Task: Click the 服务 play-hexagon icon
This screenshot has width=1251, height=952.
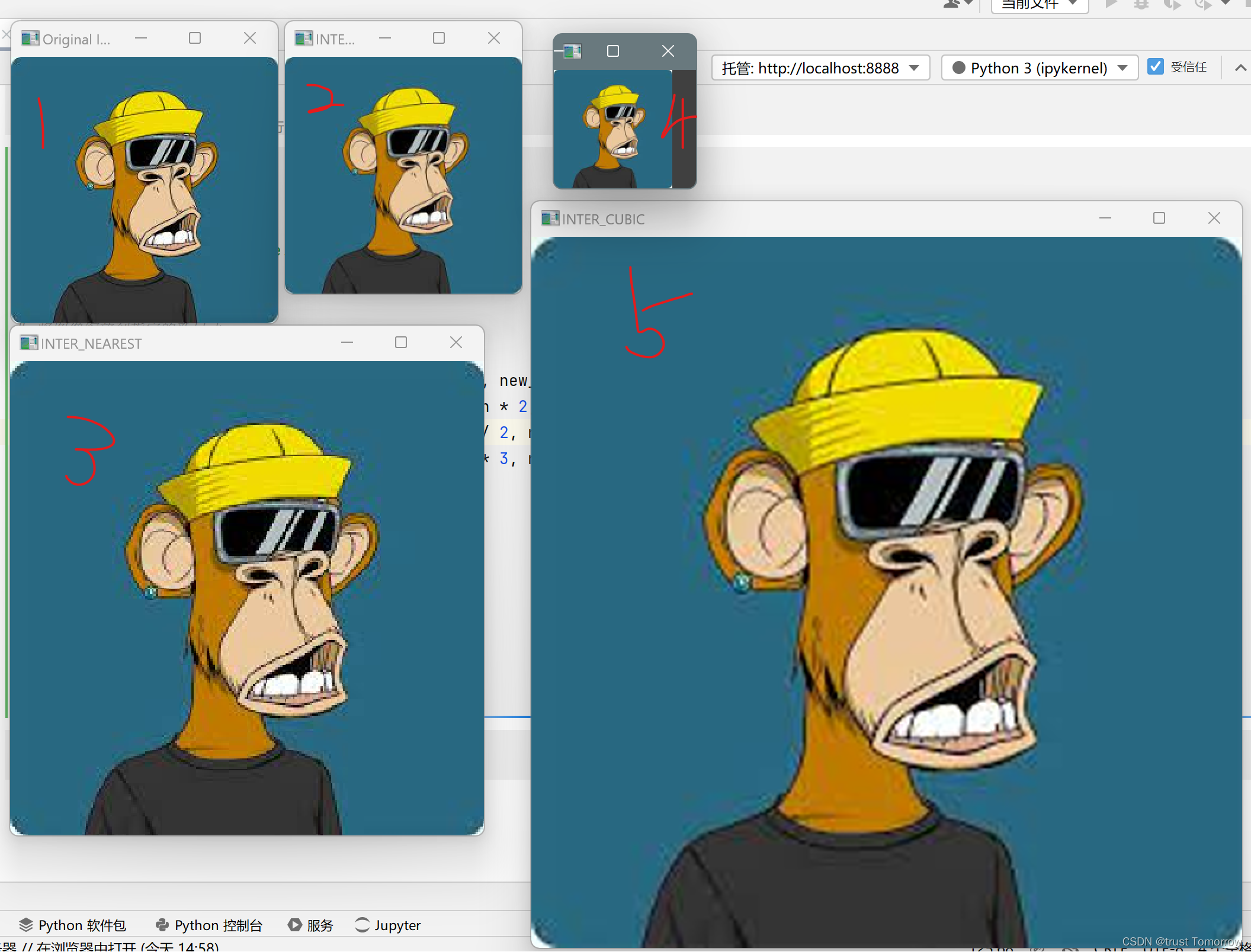Action: point(294,925)
